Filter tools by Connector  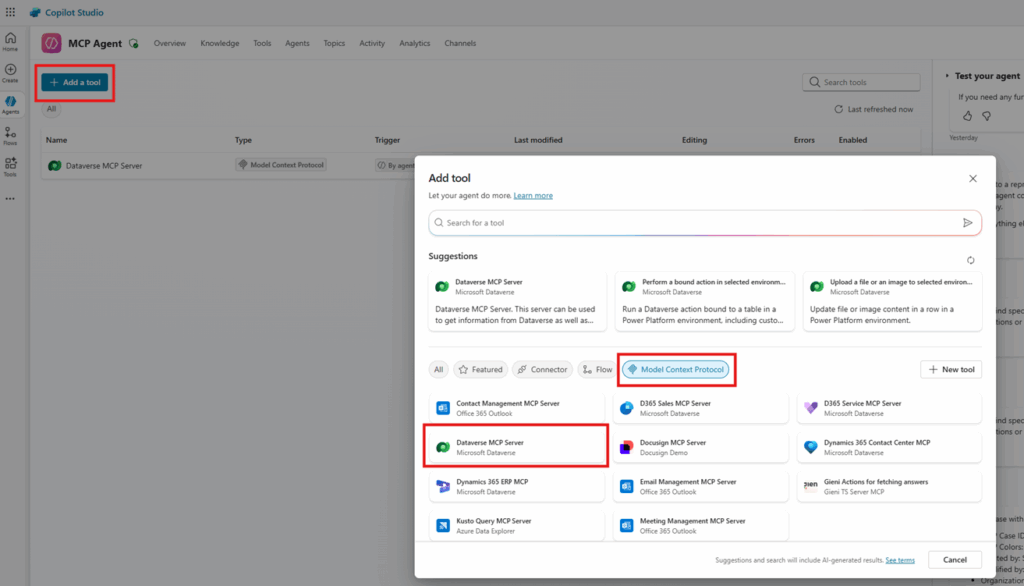point(543,369)
